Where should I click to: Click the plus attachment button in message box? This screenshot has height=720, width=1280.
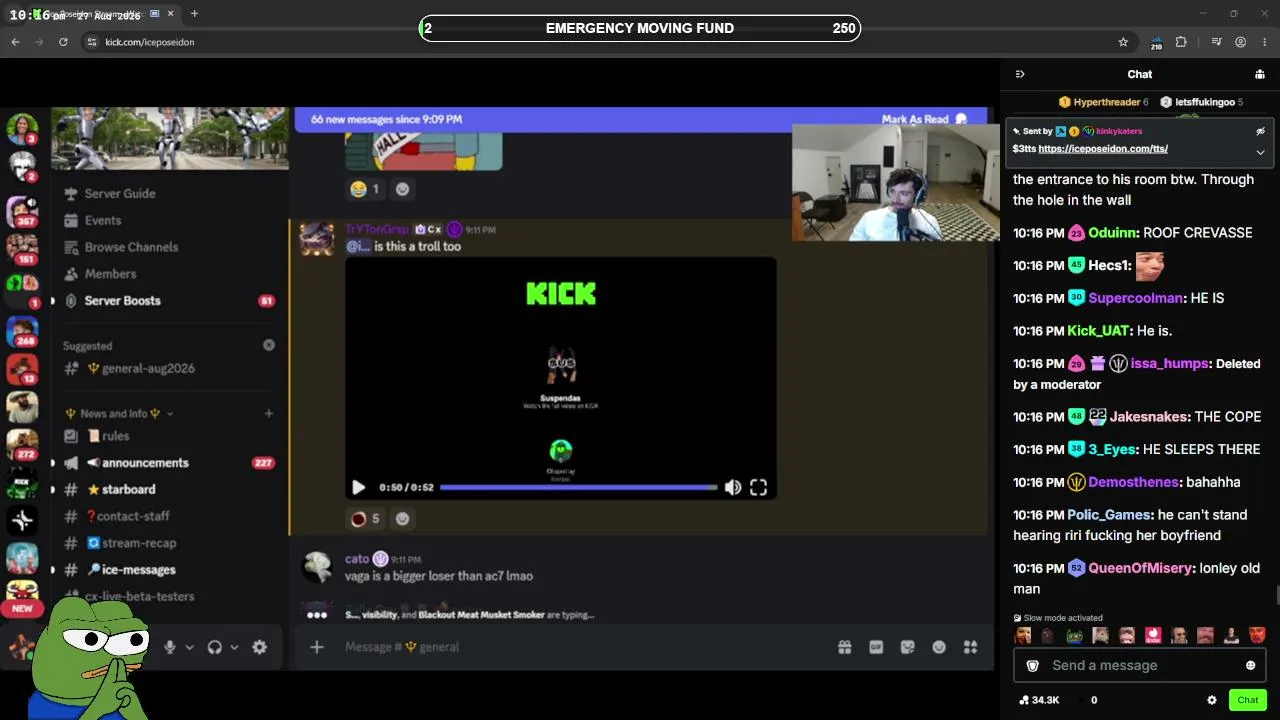(x=316, y=647)
